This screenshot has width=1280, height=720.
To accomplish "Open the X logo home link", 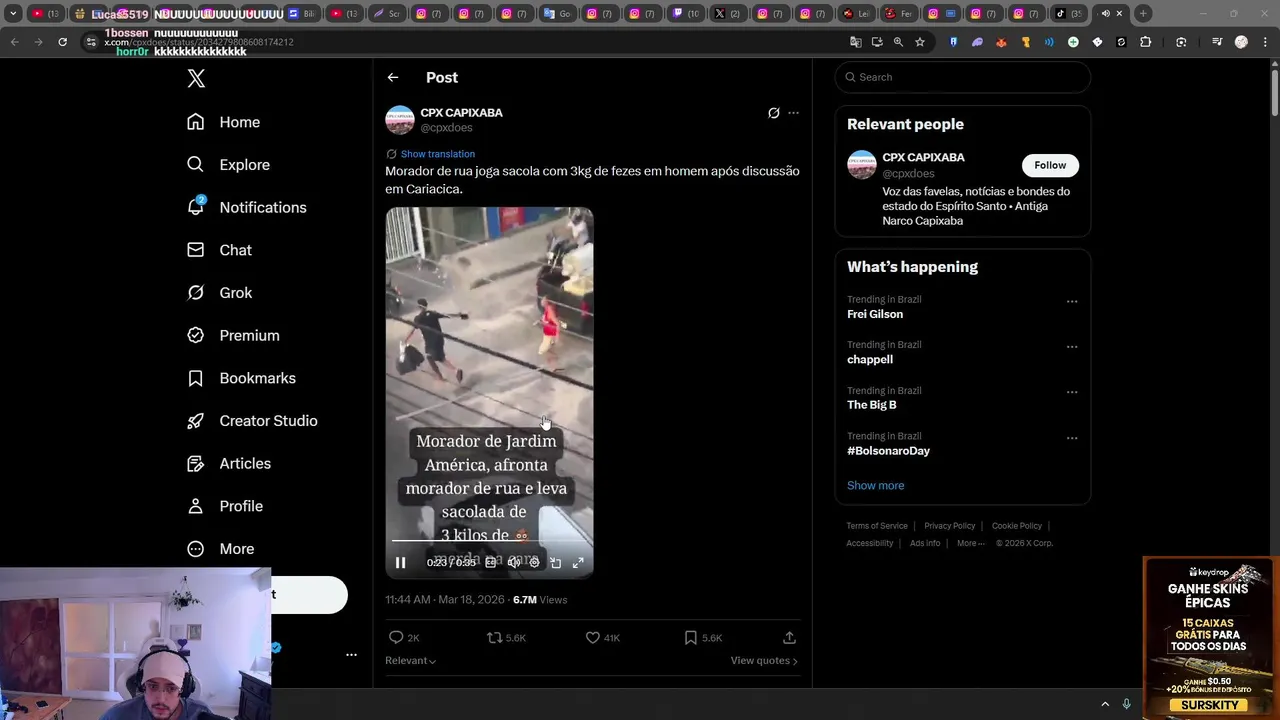I will click(196, 79).
